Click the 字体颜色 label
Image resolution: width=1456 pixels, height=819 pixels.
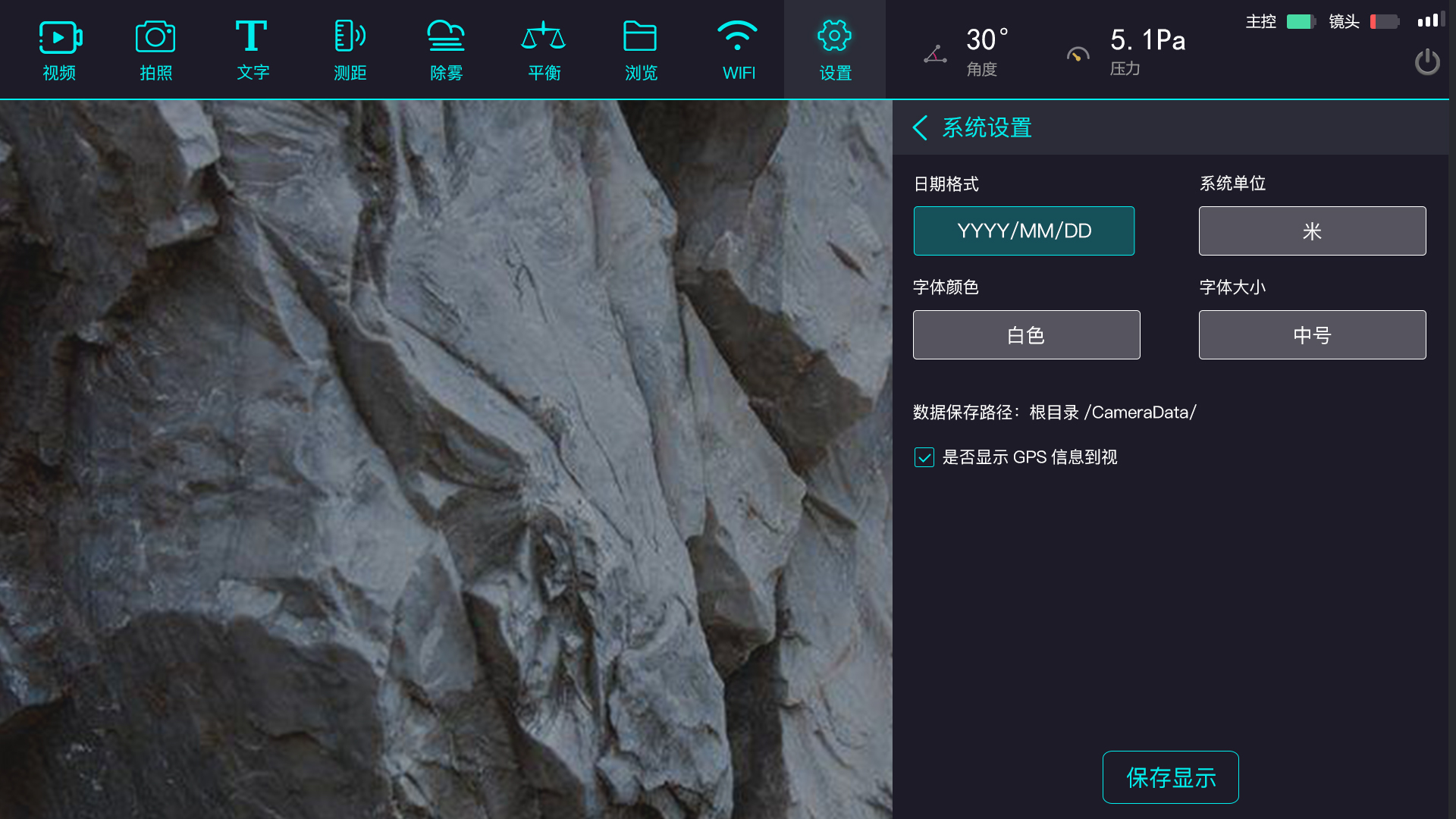[x=946, y=287]
